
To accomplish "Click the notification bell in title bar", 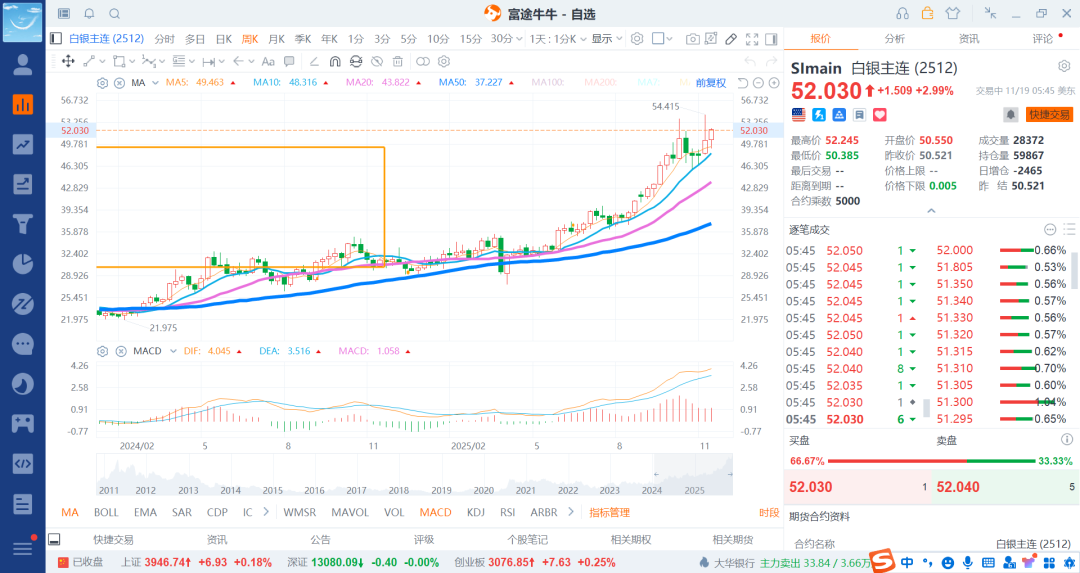I will tap(90, 14).
